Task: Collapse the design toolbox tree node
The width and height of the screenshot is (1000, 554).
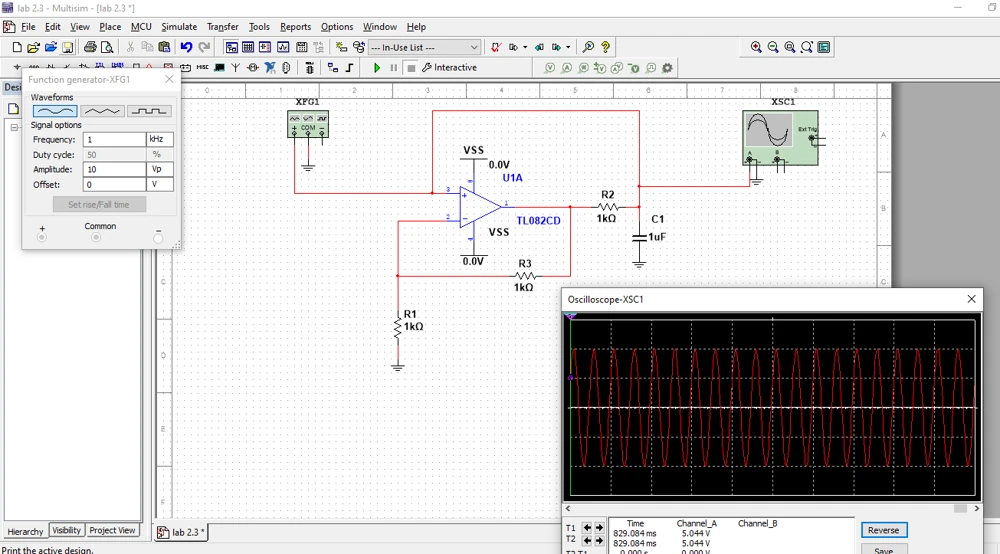Action: pyautogui.click(x=14, y=128)
